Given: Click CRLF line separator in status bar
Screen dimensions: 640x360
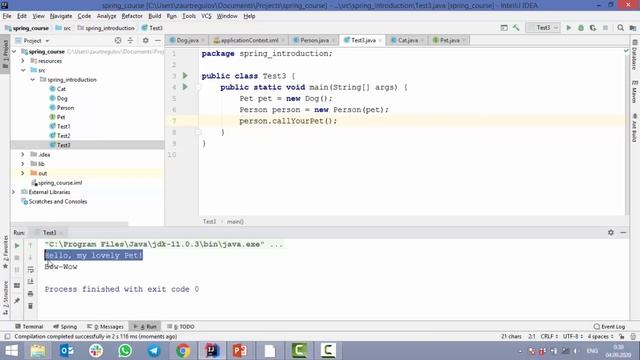Looking at the screenshot, I should (549, 336).
